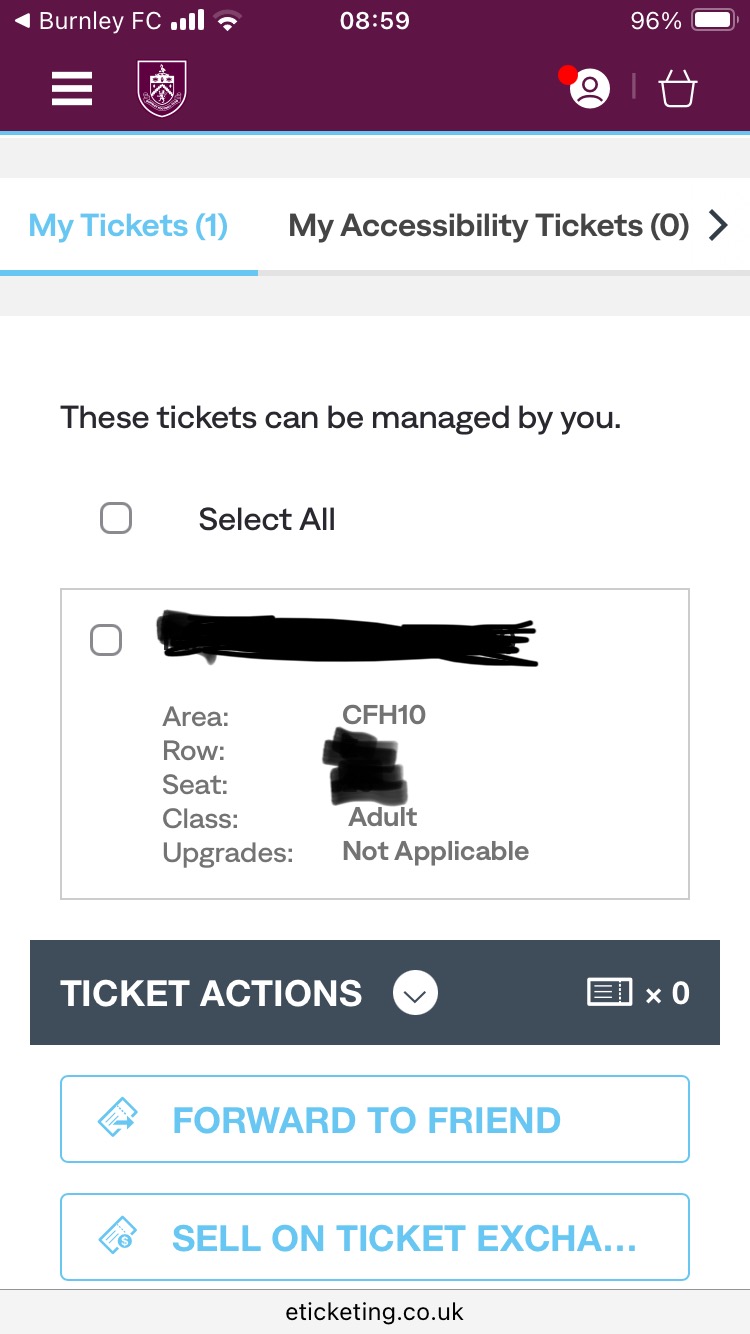The image size is (750, 1334).
Task: Tap the Sell on Ticket Exchange icon
Action: (118, 1237)
